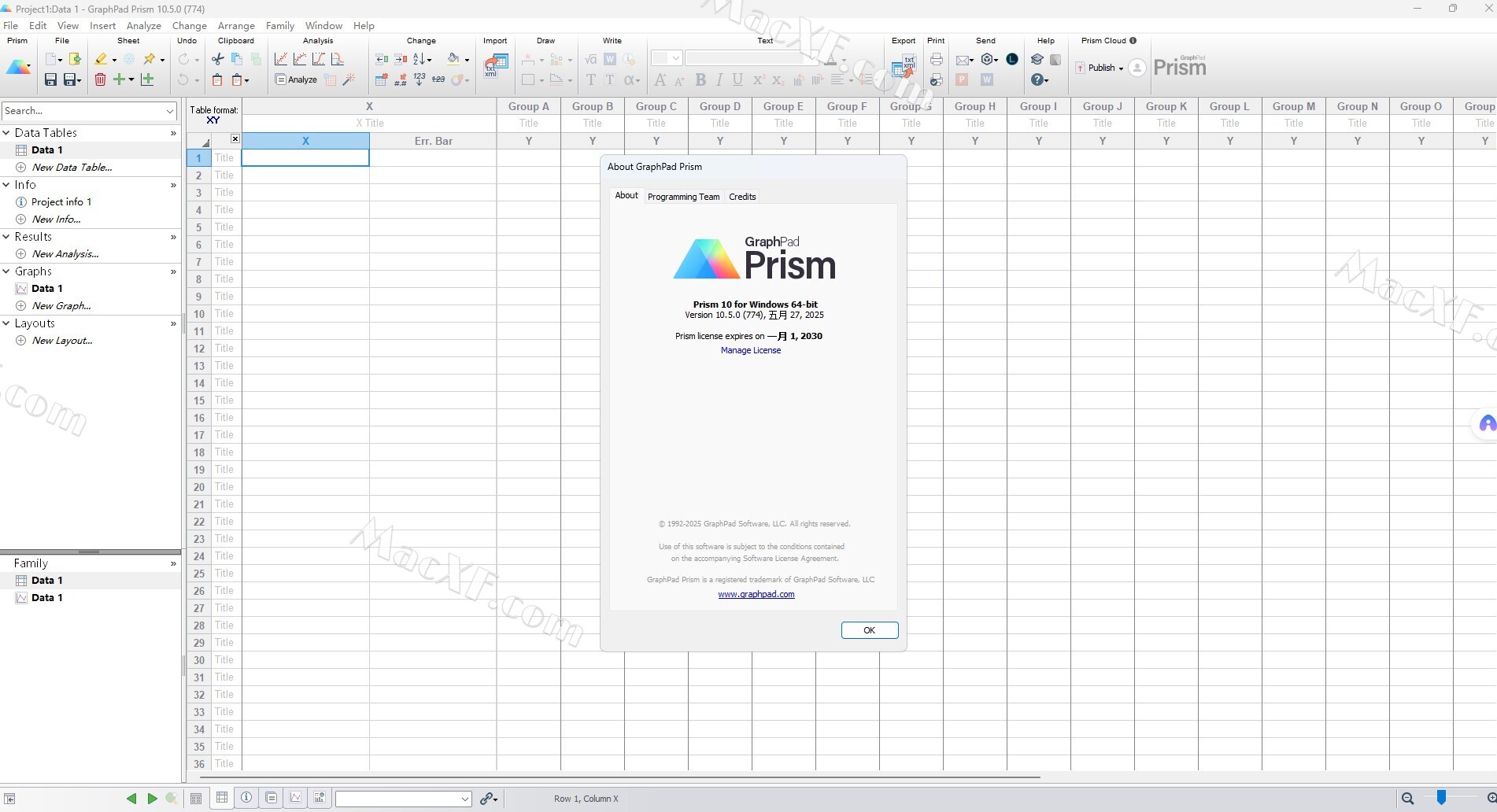Click the Prism logo icon in toolbar

point(18,68)
